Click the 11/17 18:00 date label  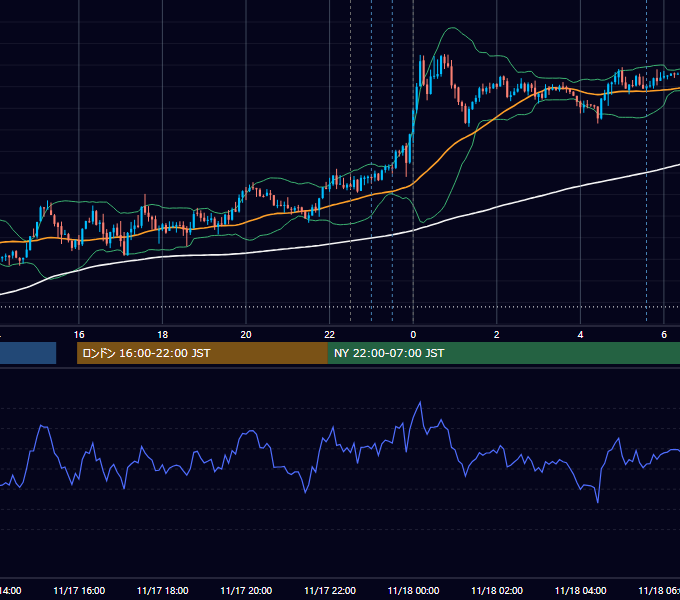coord(163,590)
